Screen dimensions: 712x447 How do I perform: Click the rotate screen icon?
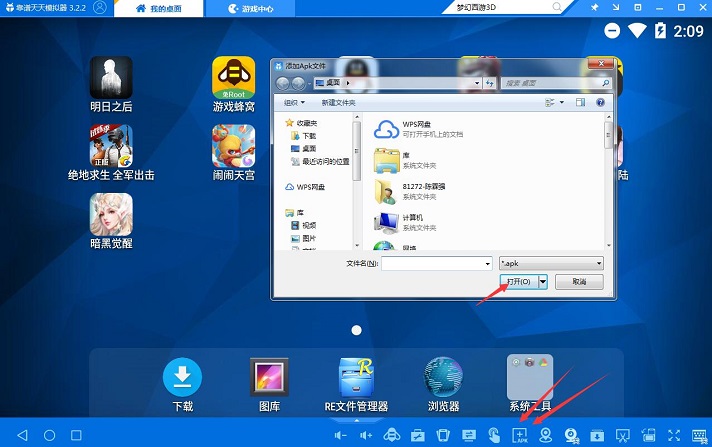648,435
